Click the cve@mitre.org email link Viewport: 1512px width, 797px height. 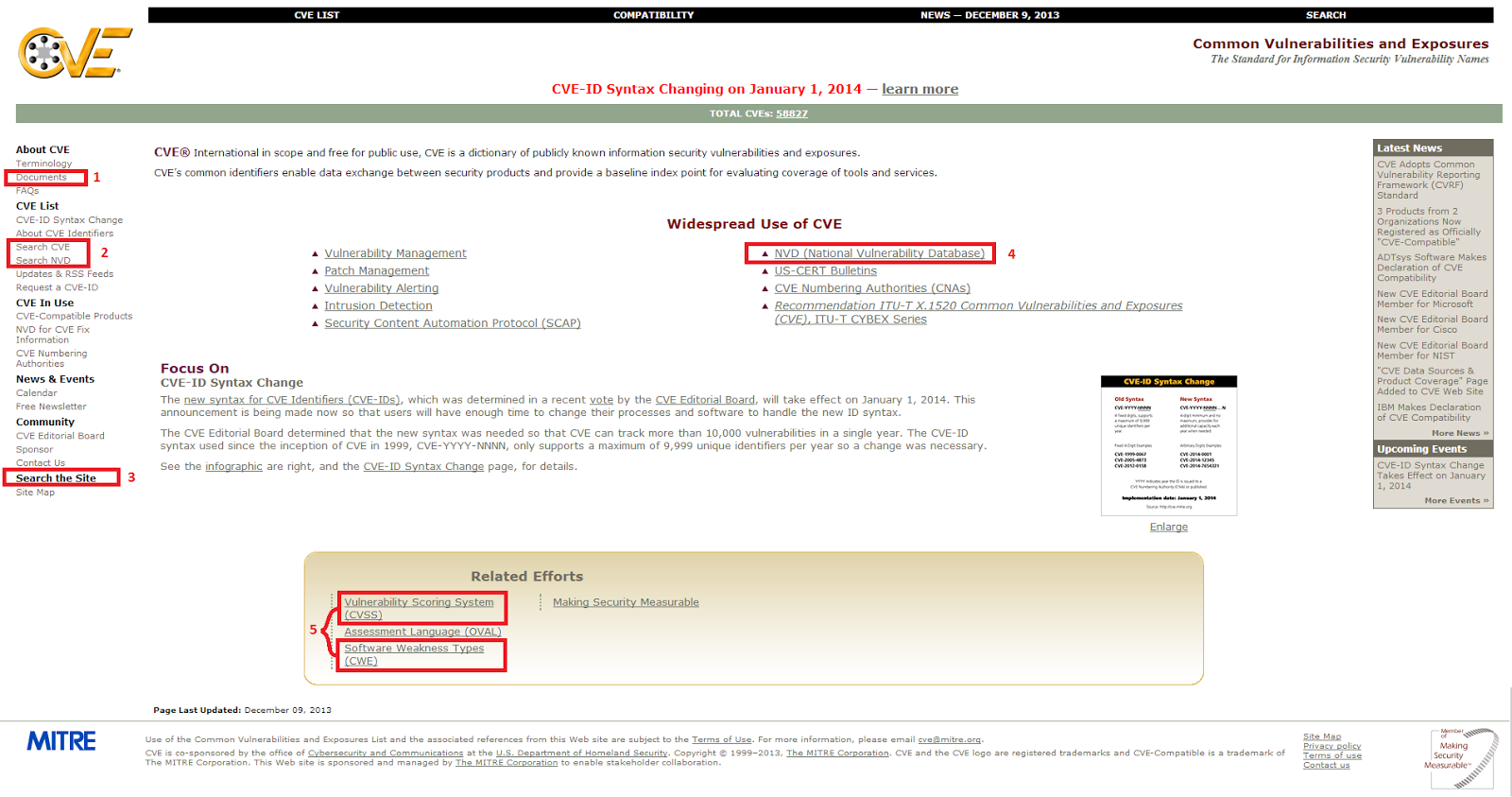[x=950, y=740]
